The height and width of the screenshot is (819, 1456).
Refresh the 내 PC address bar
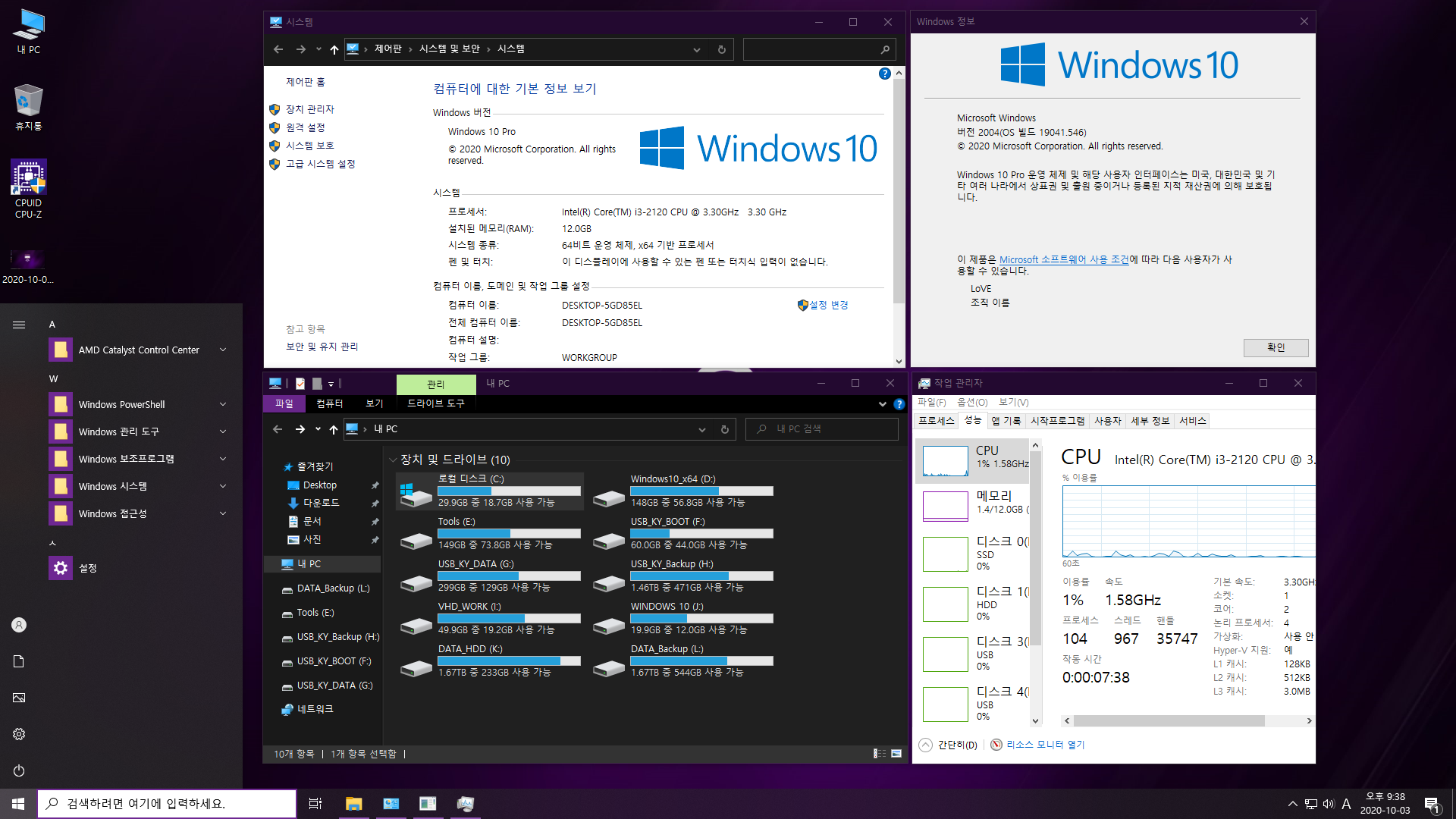(x=724, y=429)
